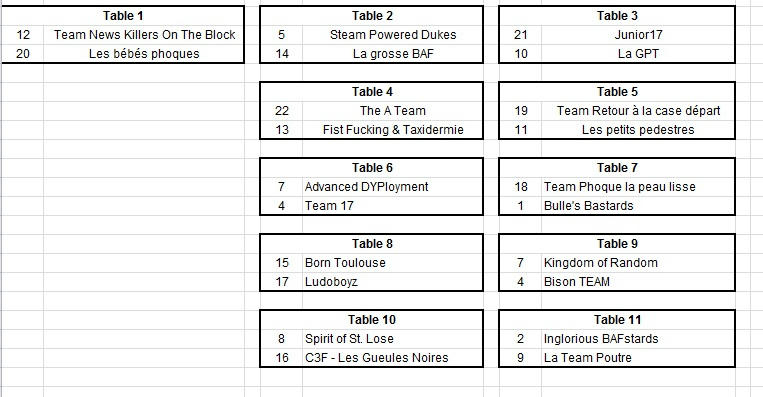This screenshot has width=763, height=397.
Task: Select the Advanced DYPloyment cell
Action: [393, 186]
